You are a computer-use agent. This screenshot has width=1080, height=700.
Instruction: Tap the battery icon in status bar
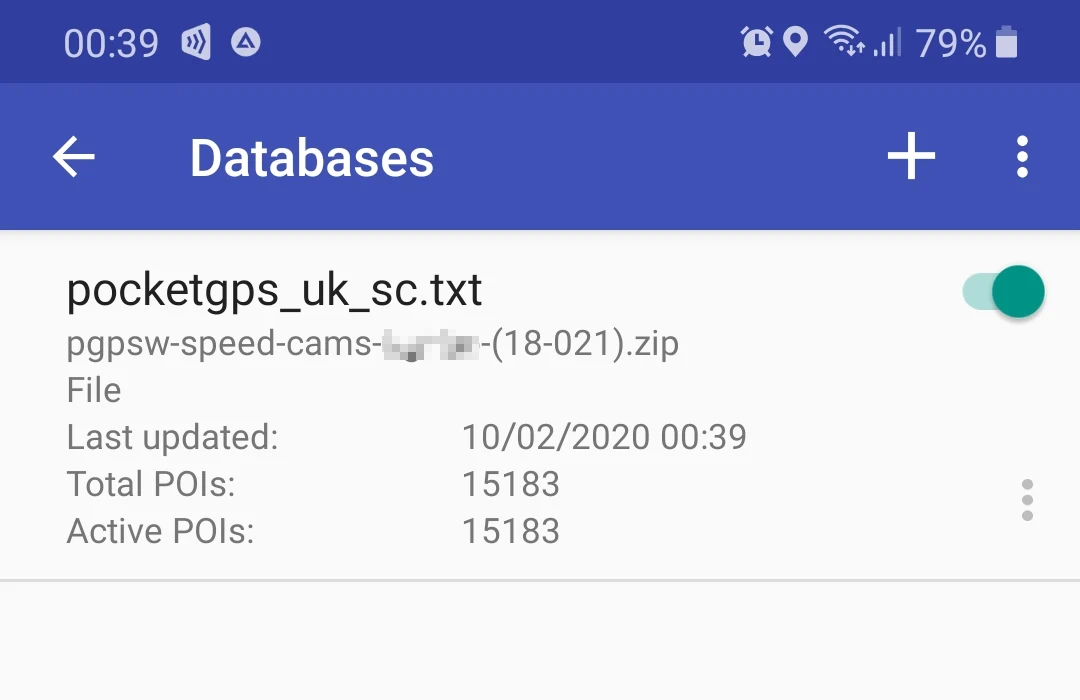[x=1007, y=43]
